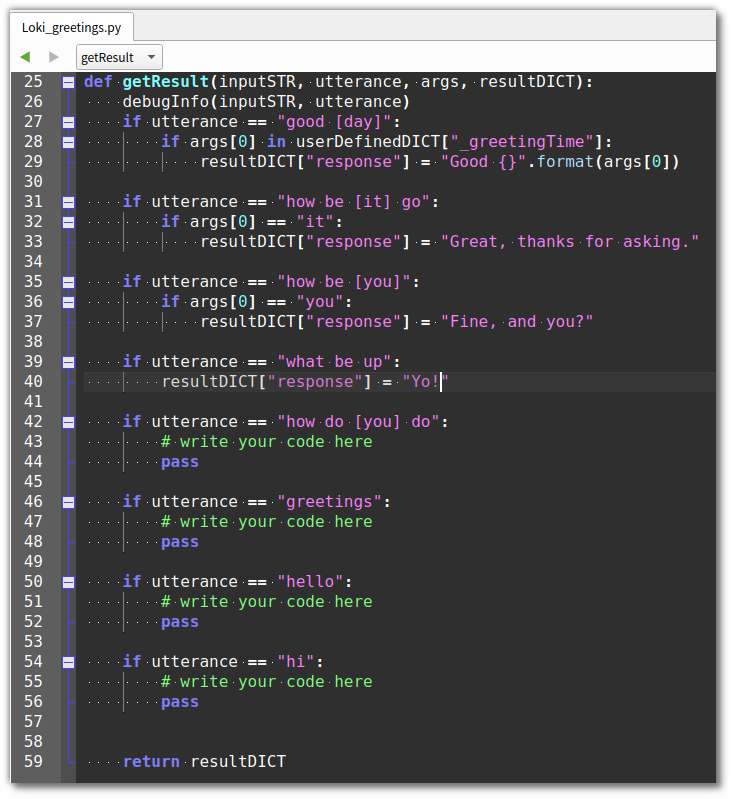Screen dimensions: 732x799
Task: Collapse the getResult function at line 25
Action: coord(68,82)
